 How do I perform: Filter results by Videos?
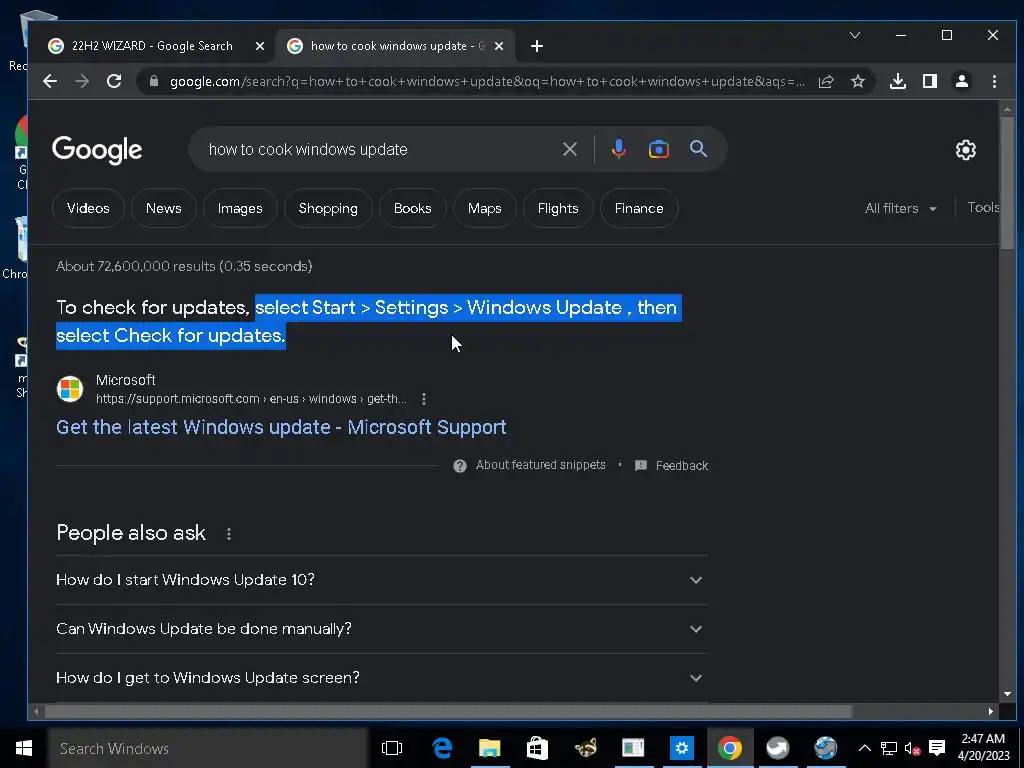pyautogui.click(x=88, y=208)
